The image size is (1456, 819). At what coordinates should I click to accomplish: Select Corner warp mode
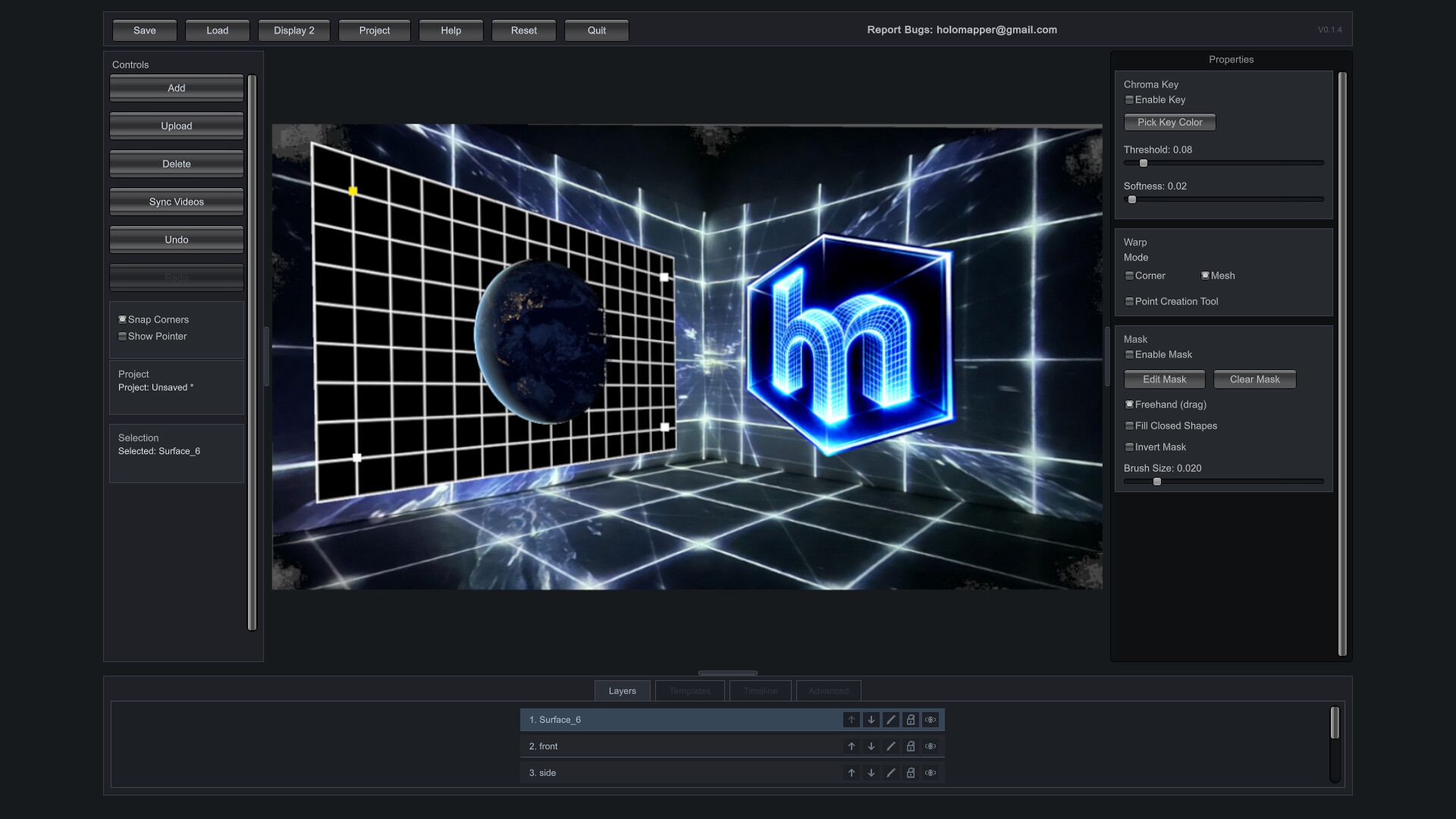point(1129,276)
